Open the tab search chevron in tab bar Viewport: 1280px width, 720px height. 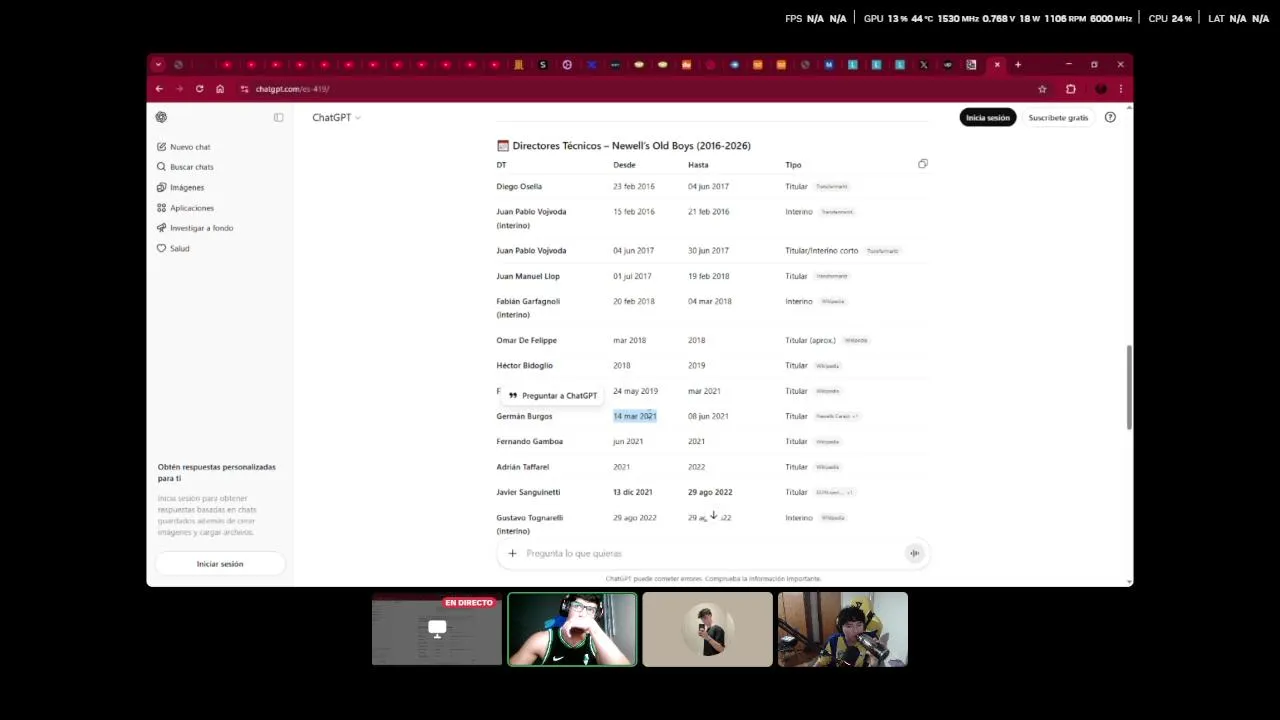tap(158, 65)
